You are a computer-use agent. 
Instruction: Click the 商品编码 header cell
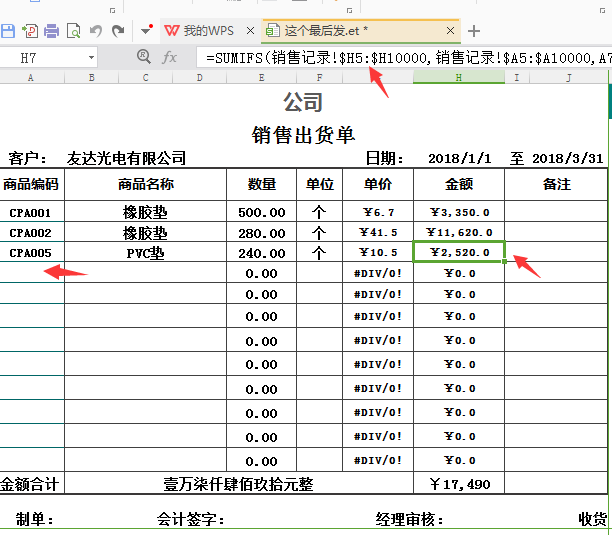click(31, 184)
